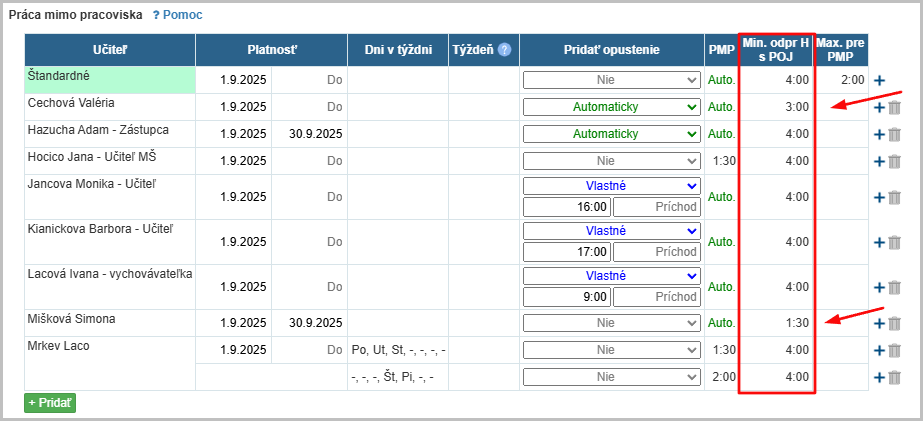Open Vlastné dropdown for Jancova Monika
This screenshot has width=923, height=421.
[611, 186]
